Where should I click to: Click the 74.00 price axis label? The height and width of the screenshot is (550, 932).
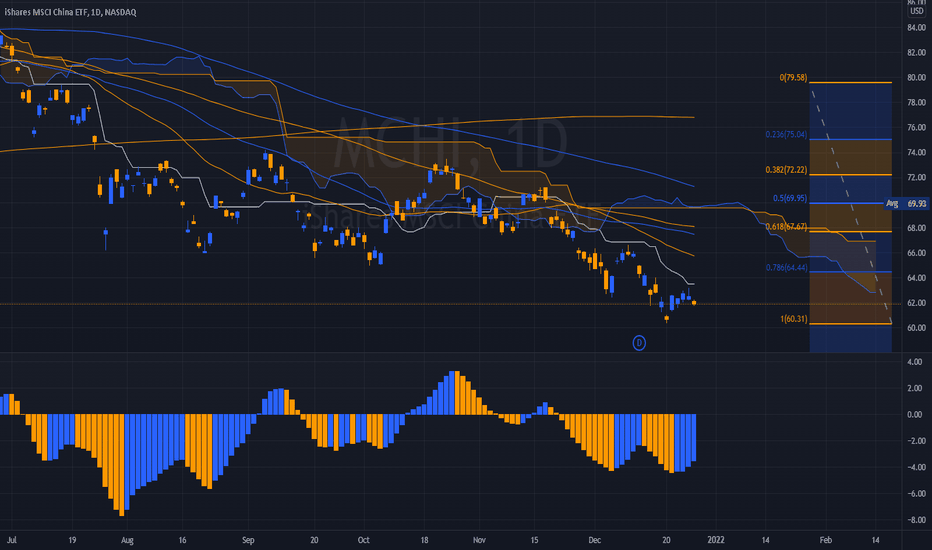[x=917, y=152]
